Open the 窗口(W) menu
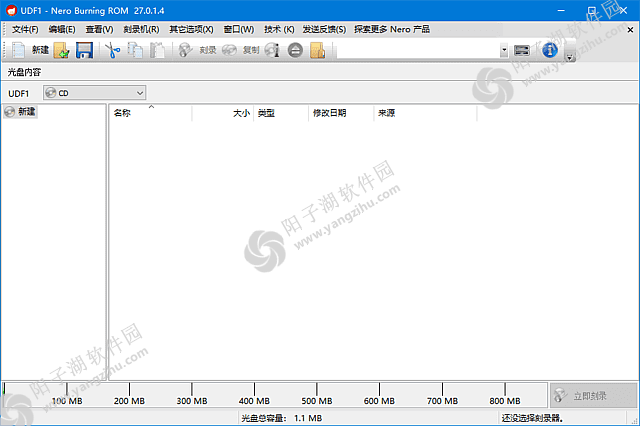This screenshot has height=426, width=640. tap(239, 29)
